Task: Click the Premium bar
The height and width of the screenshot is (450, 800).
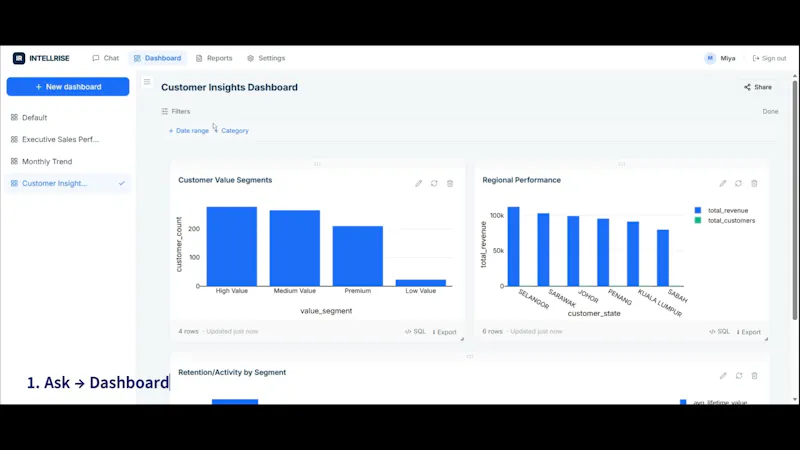Action: coord(358,256)
